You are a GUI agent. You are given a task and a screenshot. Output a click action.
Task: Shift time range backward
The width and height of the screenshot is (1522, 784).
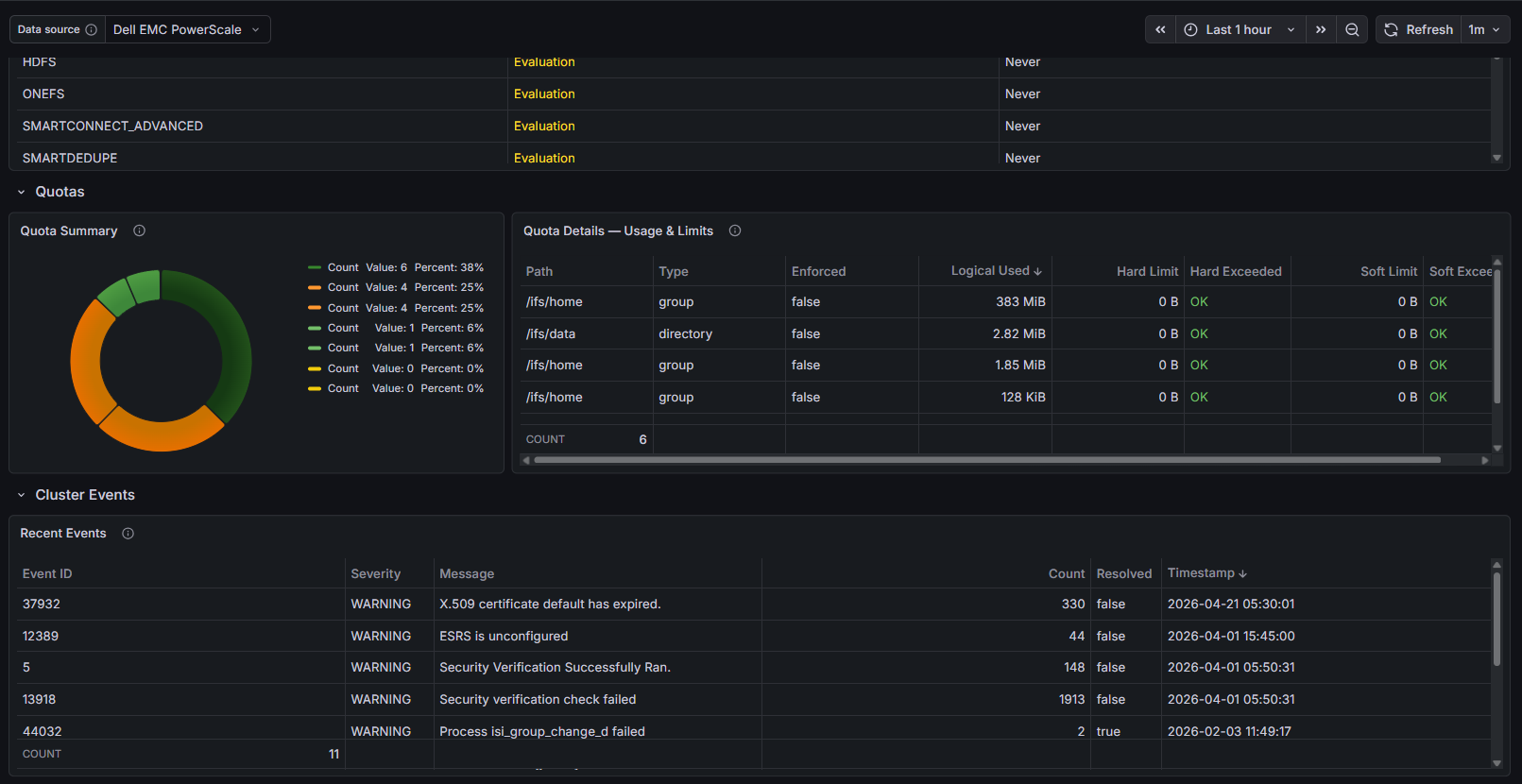pyautogui.click(x=1160, y=29)
